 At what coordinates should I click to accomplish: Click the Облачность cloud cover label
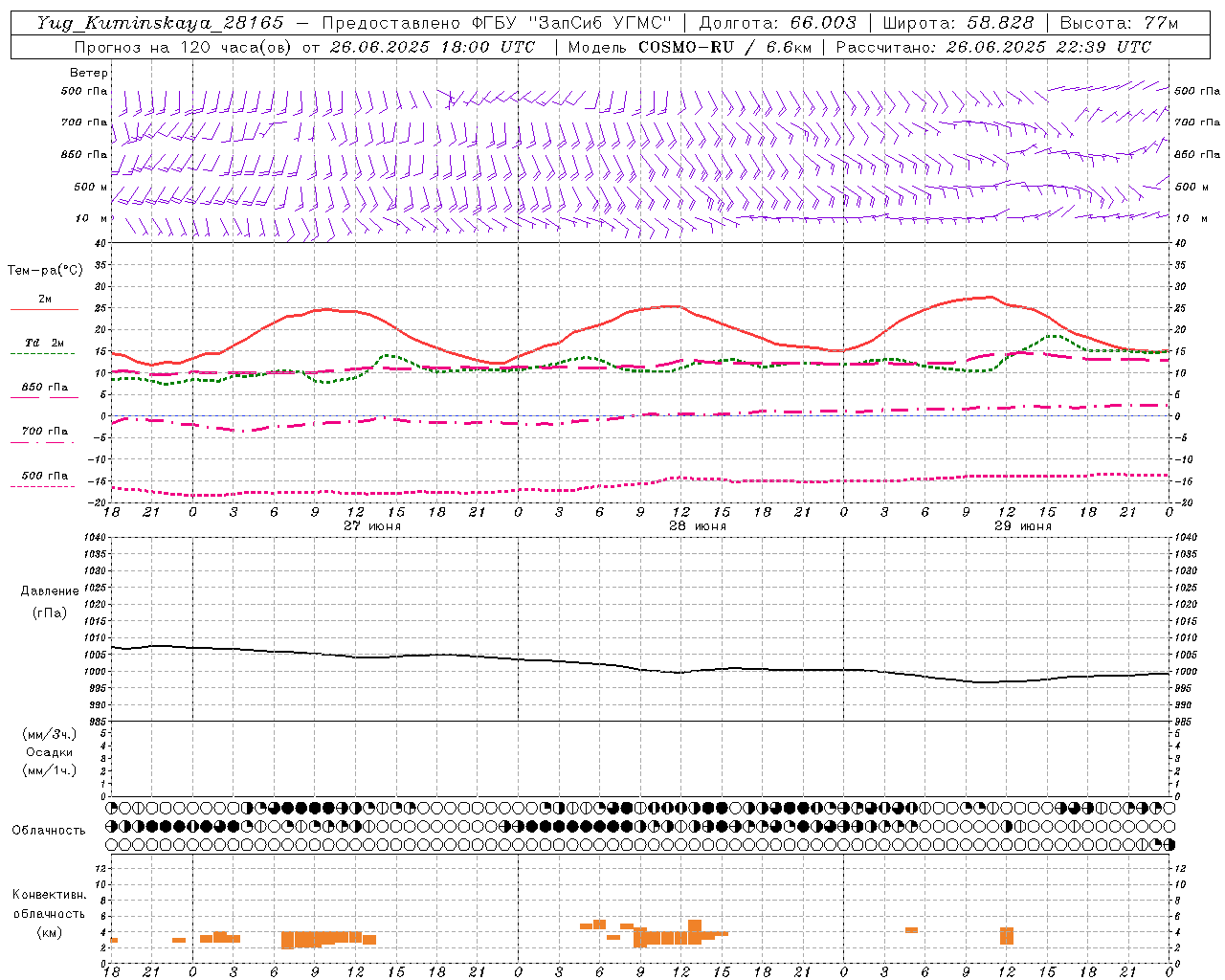pyautogui.click(x=49, y=830)
